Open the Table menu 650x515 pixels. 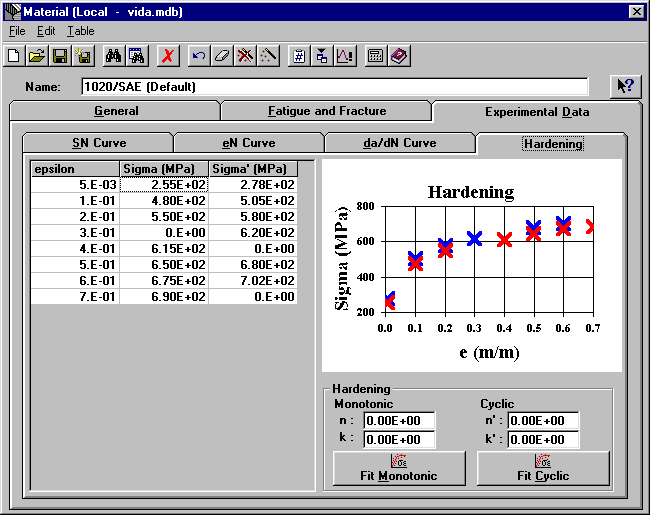(x=80, y=31)
